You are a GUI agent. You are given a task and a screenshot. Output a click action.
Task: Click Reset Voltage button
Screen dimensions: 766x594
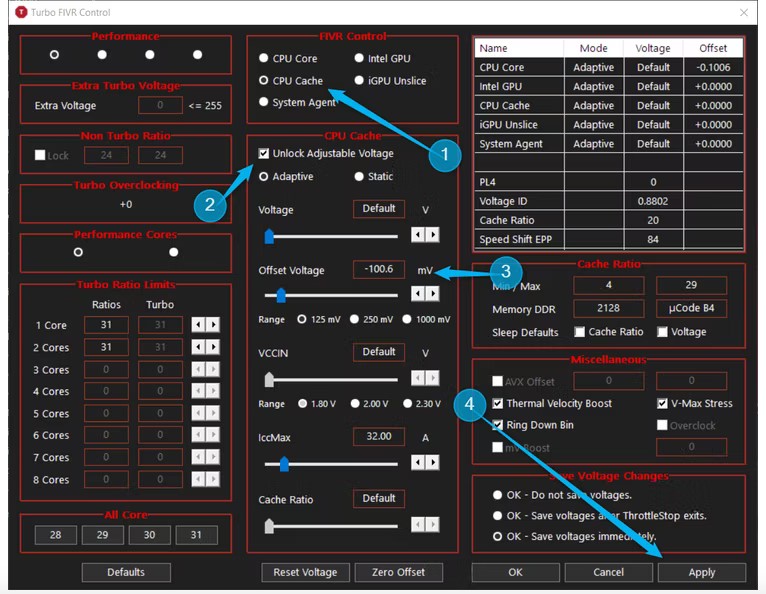point(305,573)
